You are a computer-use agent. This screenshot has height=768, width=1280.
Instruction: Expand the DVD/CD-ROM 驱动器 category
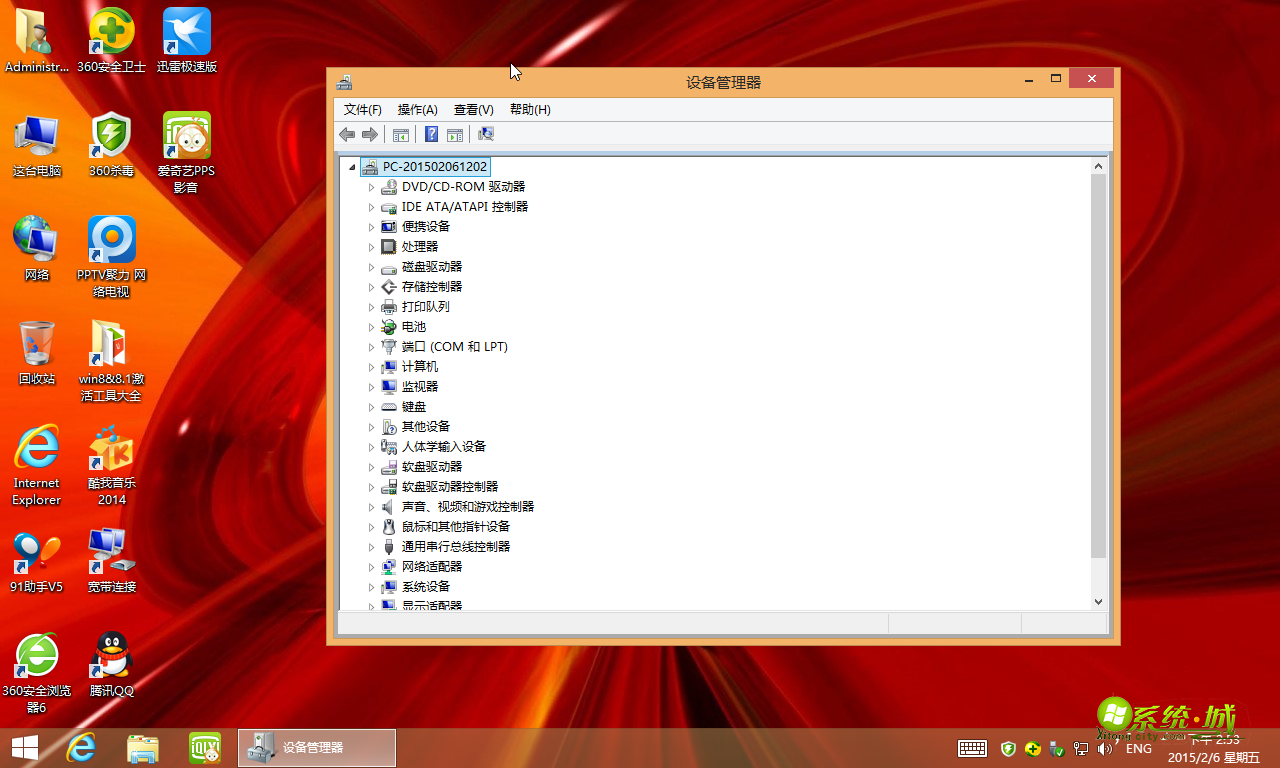[x=371, y=186]
